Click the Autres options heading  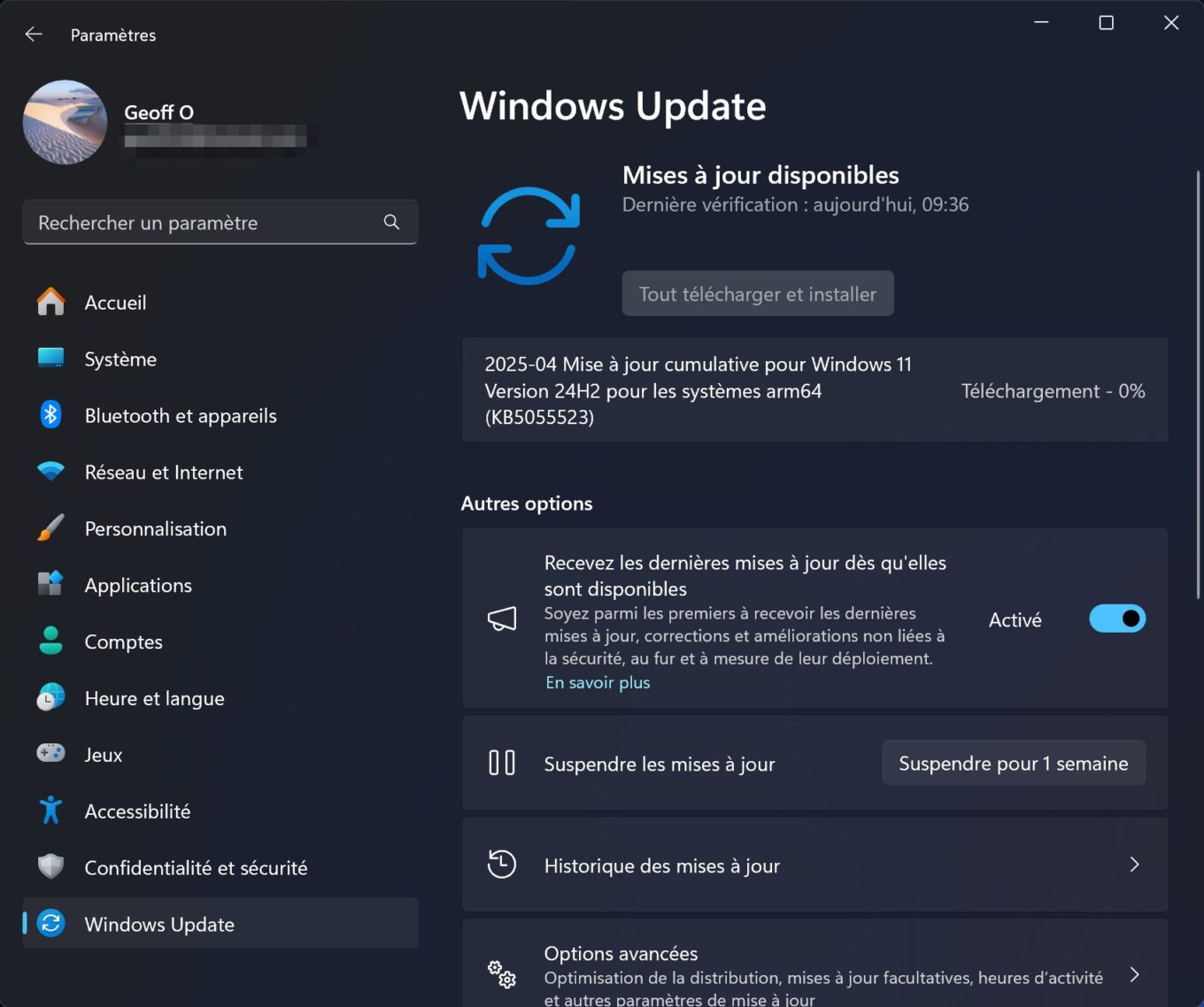pyautogui.click(x=527, y=503)
